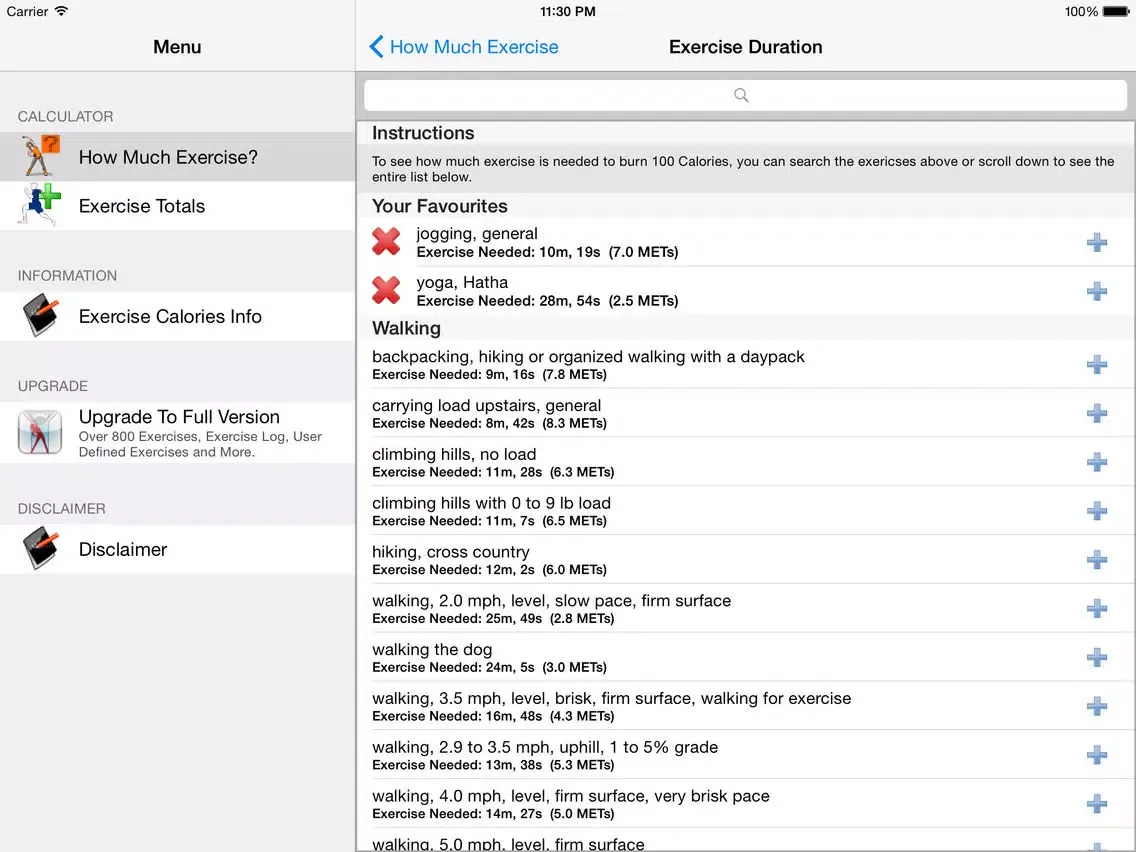Click the jumping figure icon for Exercise Totals

click(x=38, y=205)
